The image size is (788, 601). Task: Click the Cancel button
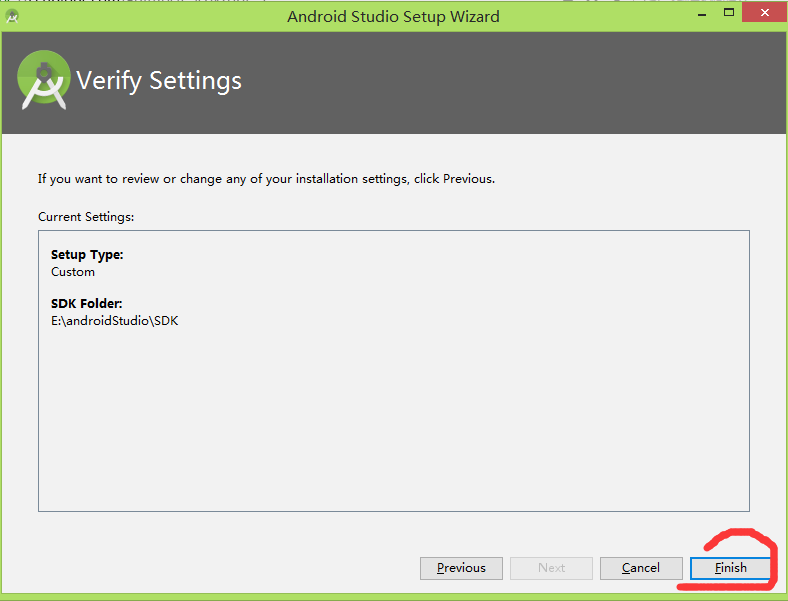click(641, 568)
